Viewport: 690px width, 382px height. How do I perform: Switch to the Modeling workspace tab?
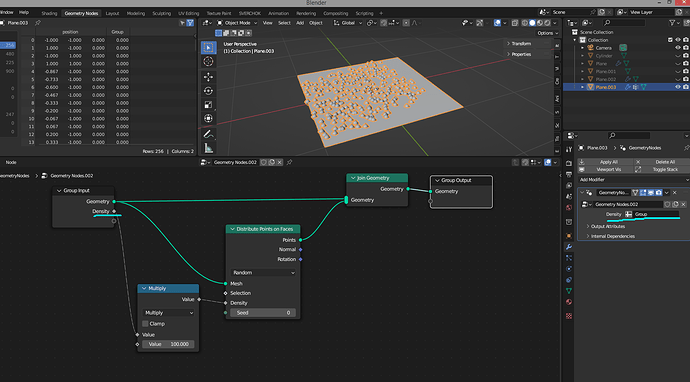(136, 13)
